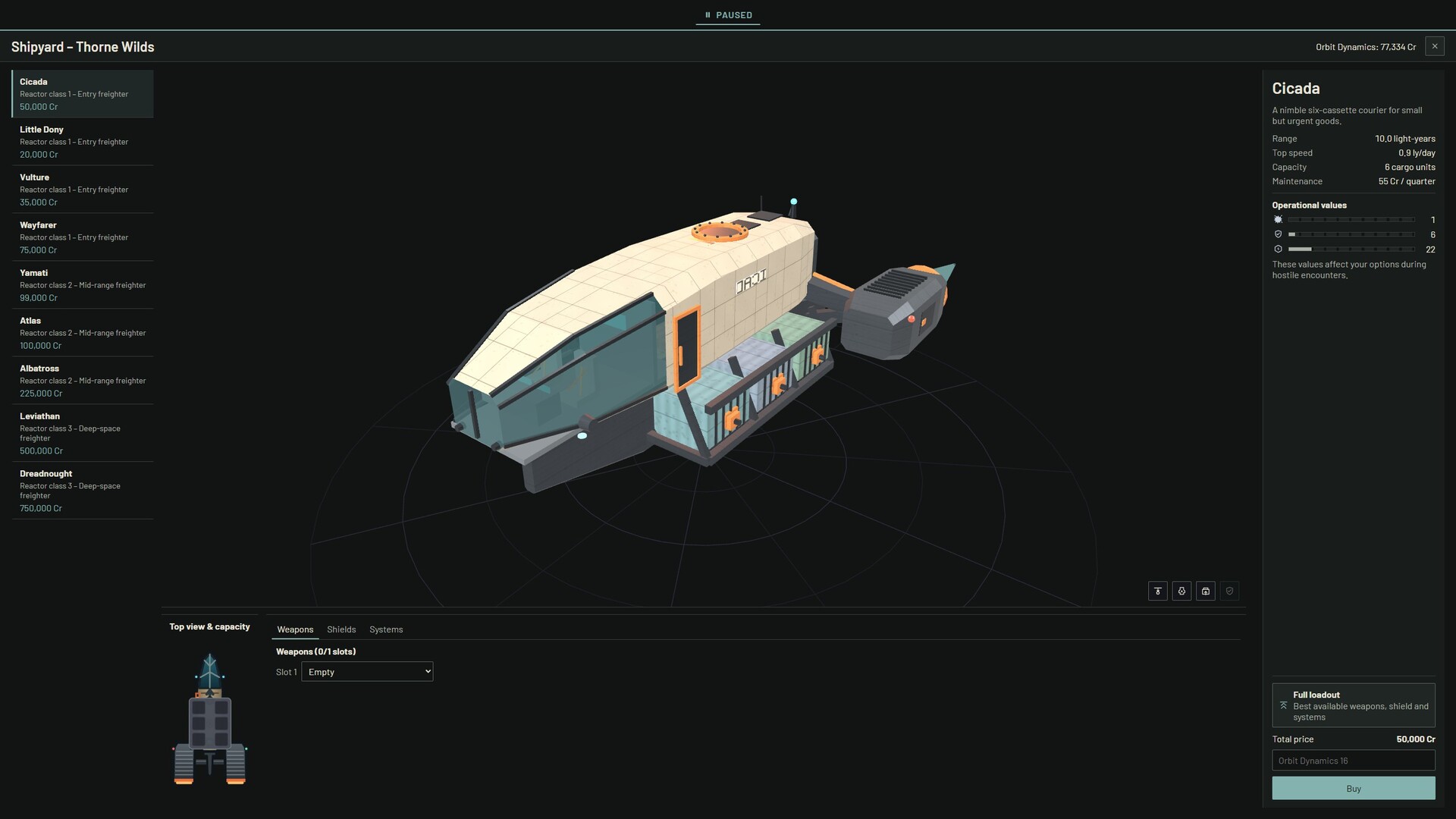Click the energy hexagon icon under Operational values
Screen dimensions: 1456x819
click(1278, 249)
